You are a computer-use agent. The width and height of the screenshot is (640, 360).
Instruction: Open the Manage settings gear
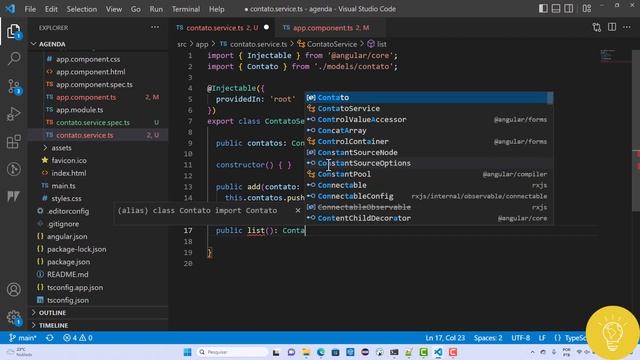(13, 317)
